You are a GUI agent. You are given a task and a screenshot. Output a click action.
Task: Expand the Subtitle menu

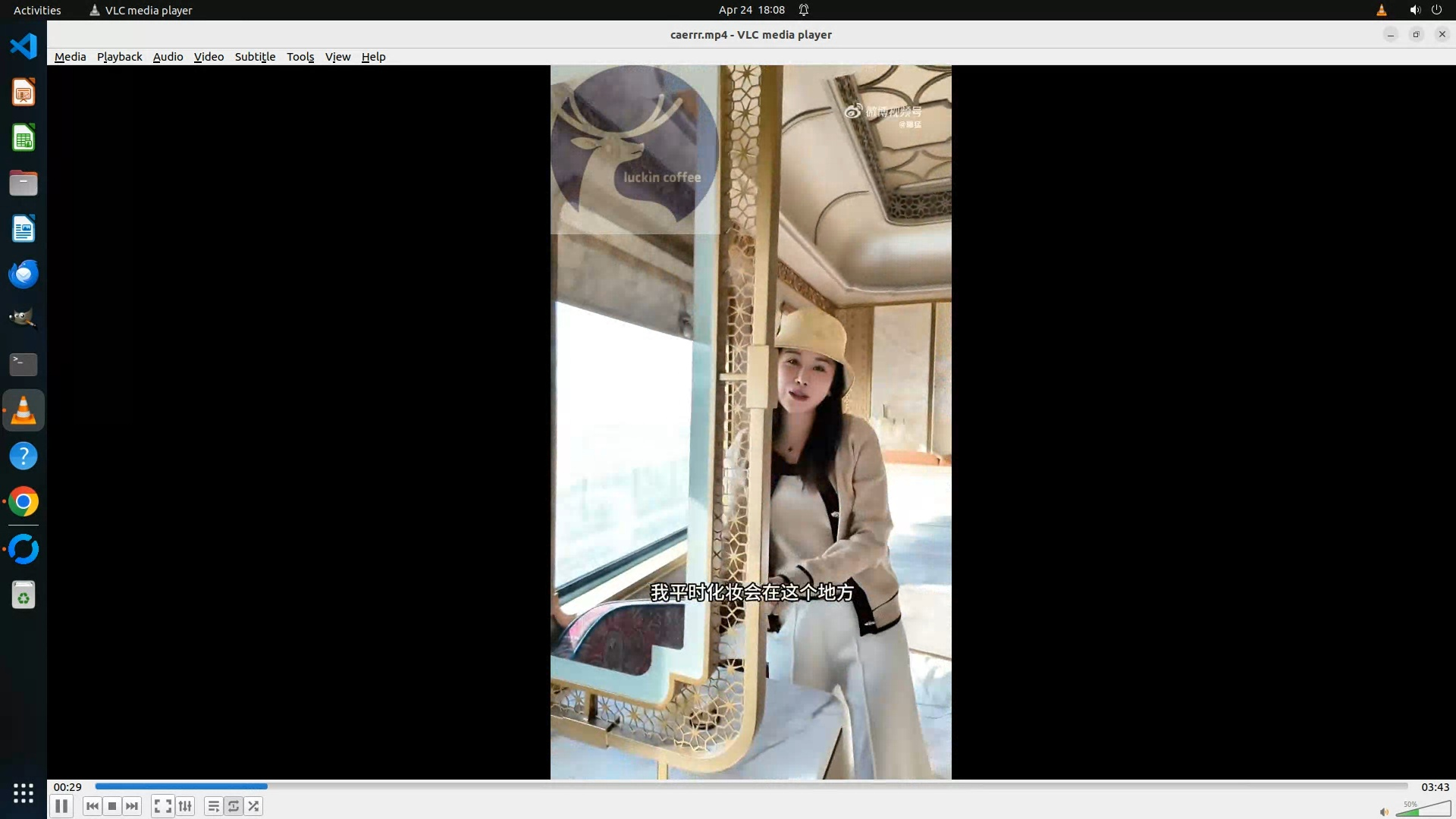[x=255, y=57]
